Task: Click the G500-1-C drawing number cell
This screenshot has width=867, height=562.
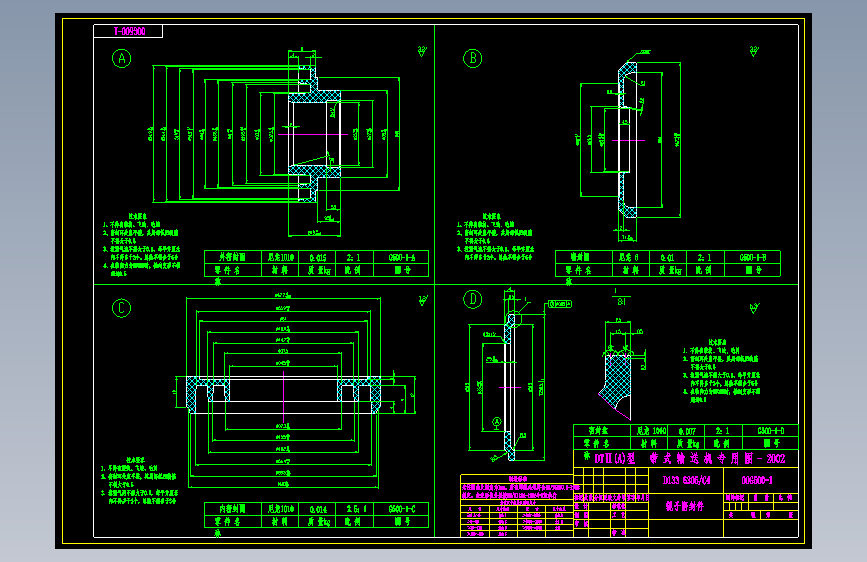Action: (401, 509)
